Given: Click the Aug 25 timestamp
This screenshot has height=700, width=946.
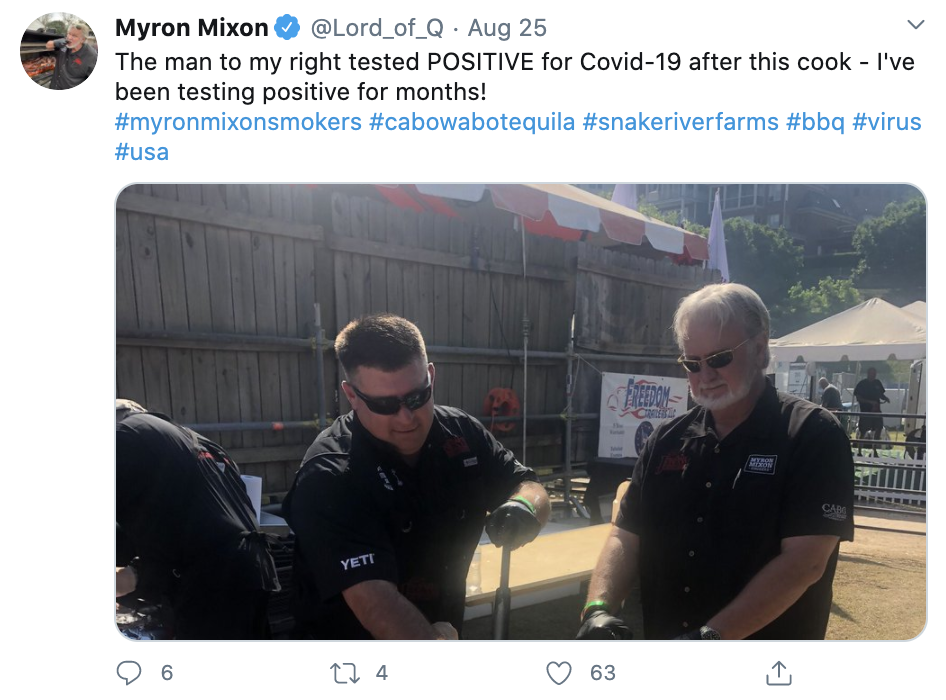Looking at the screenshot, I should (x=507, y=28).
